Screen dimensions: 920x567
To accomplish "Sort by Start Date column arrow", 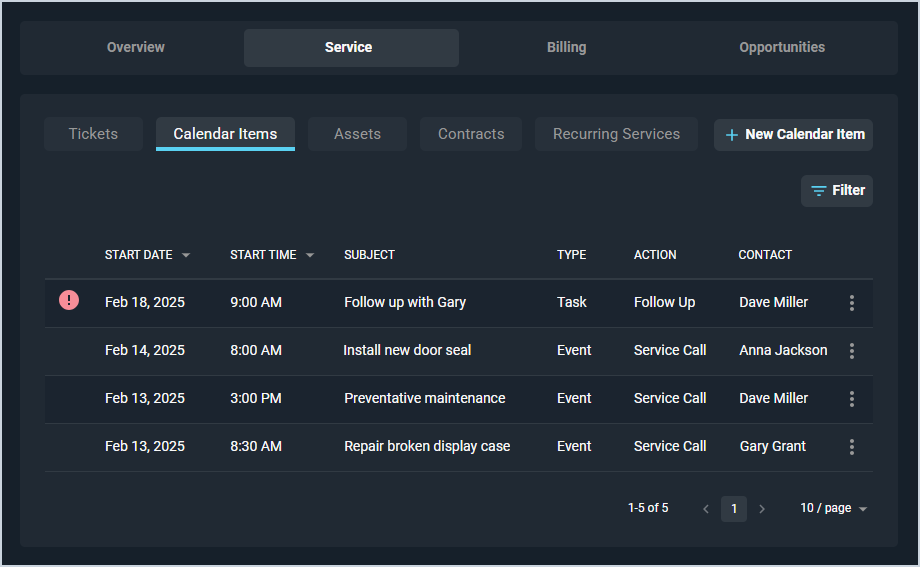I will 186,256.
